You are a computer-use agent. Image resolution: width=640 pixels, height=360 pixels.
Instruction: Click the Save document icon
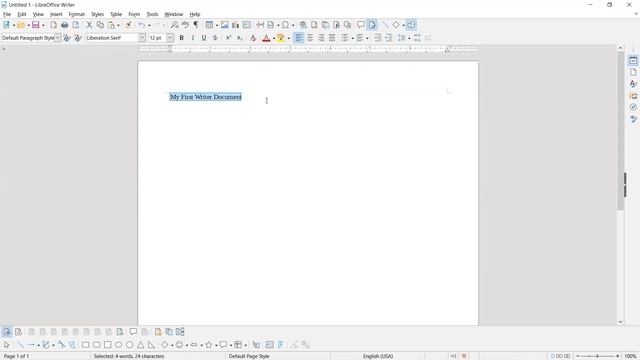tap(36, 25)
